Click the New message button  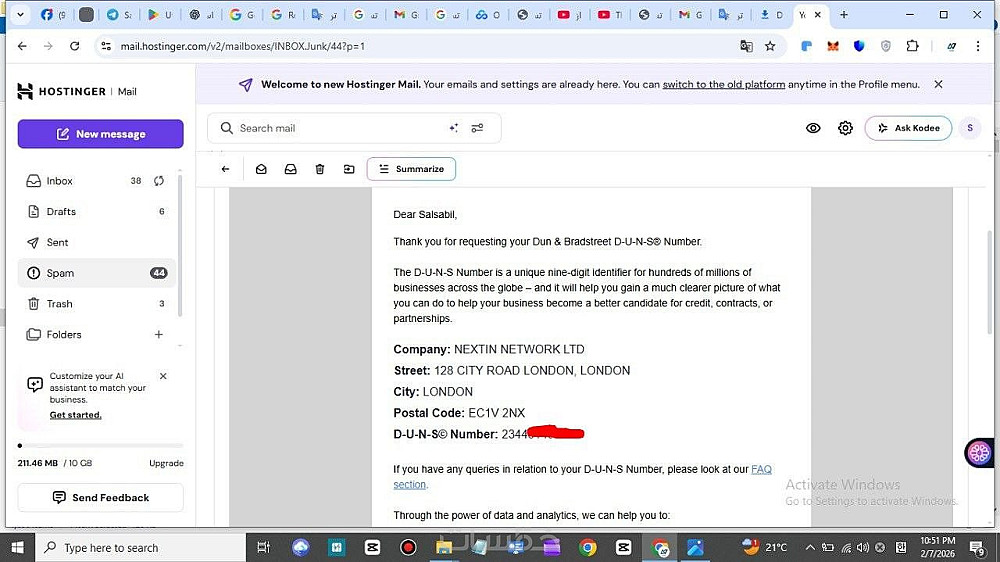(101, 134)
